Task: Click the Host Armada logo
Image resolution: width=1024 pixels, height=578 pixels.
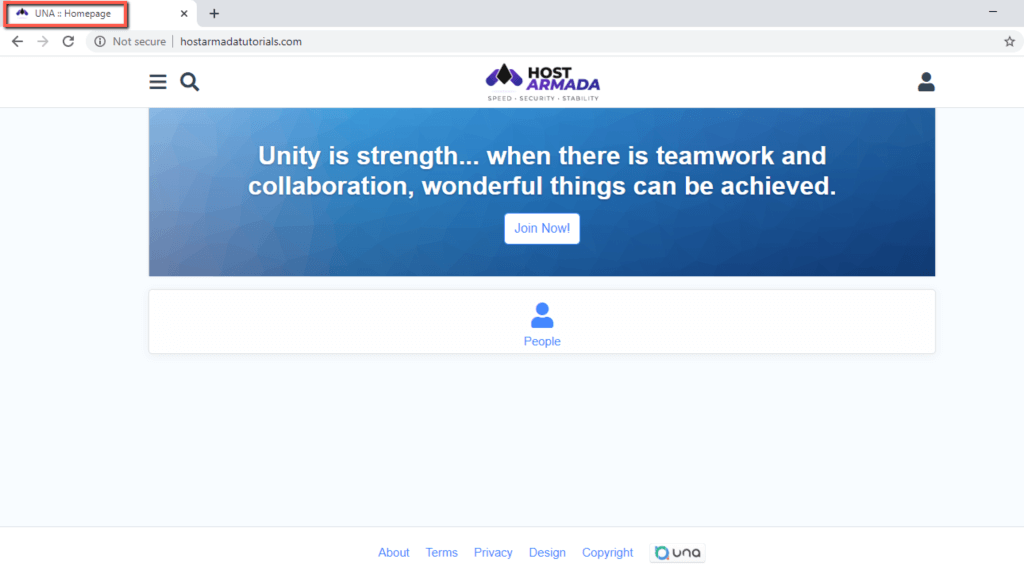Action: tap(543, 82)
